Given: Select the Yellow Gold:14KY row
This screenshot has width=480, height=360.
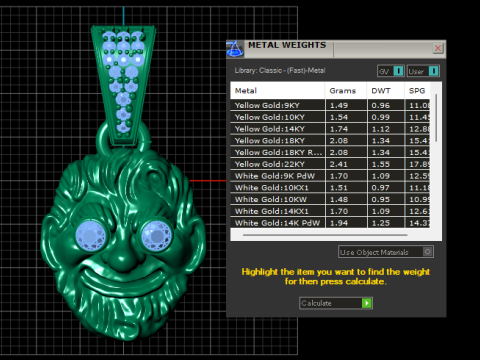Looking at the screenshot, I should pos(330,129).
